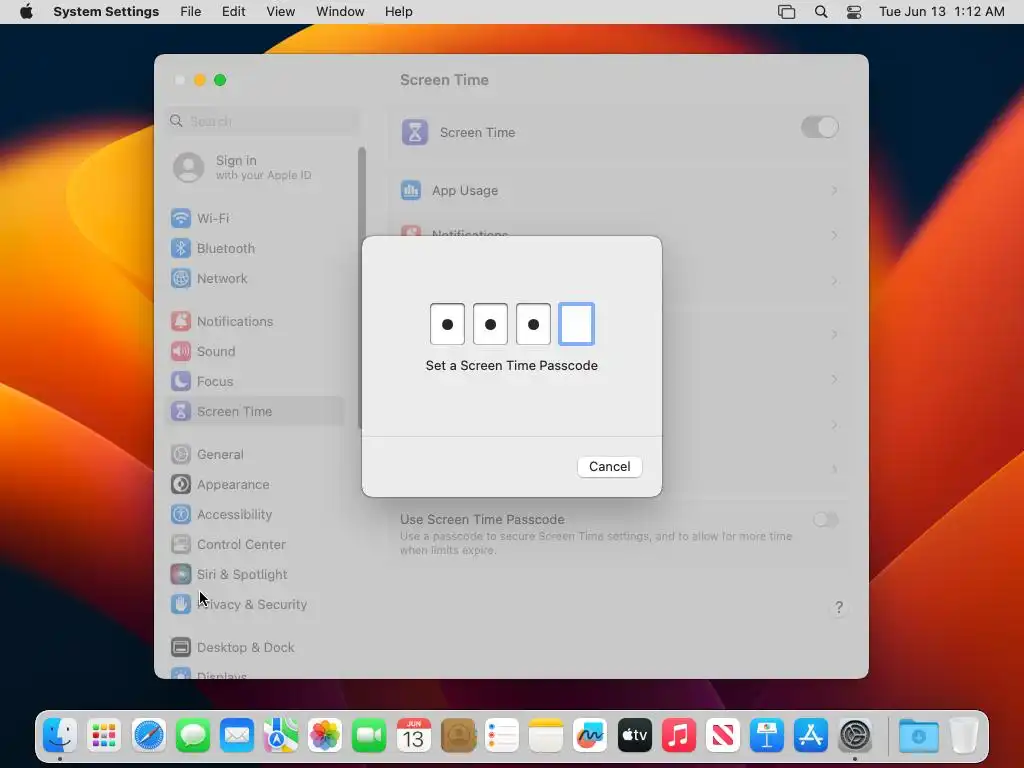The width and height of the screenshot is (1024, 768).
Task: Select the Bluetooth sidebar icon
Action: coord(181,248)
